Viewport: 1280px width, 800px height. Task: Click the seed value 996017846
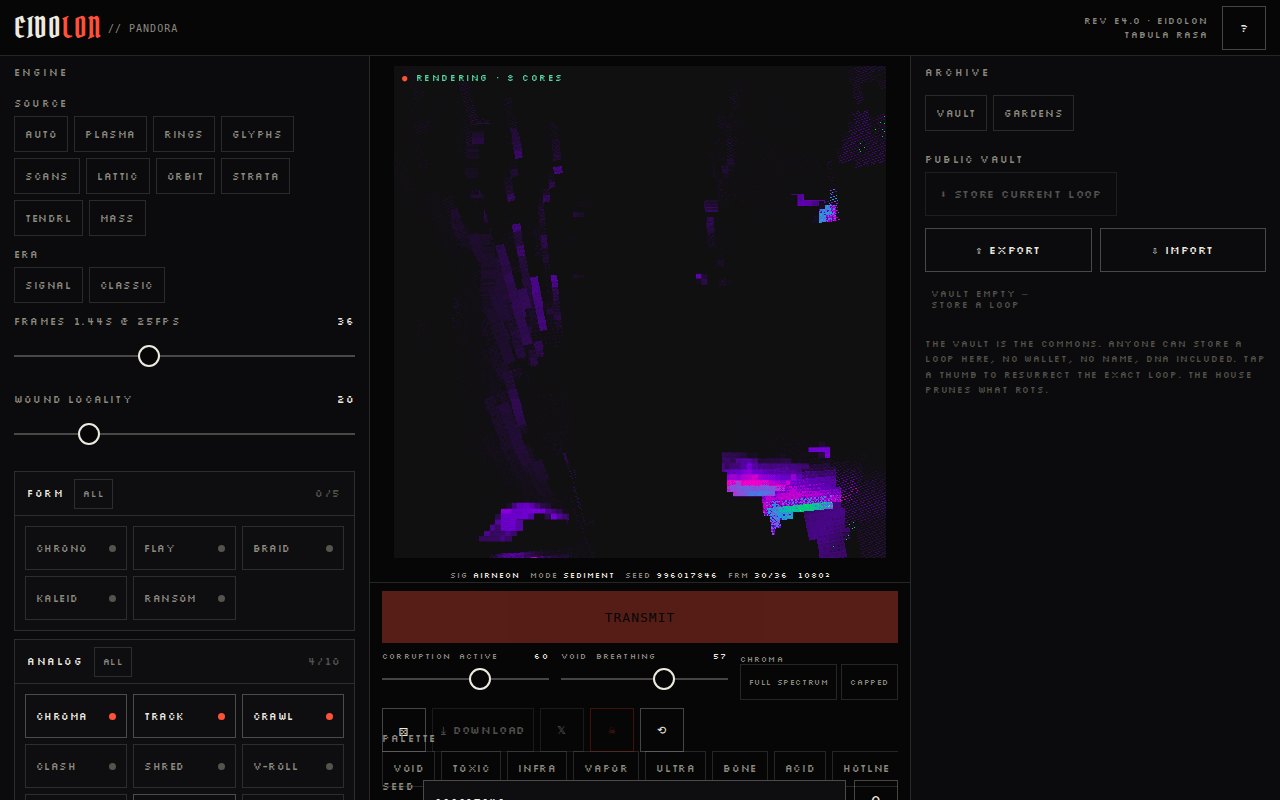pyautogui.click(x=687, y=576)
